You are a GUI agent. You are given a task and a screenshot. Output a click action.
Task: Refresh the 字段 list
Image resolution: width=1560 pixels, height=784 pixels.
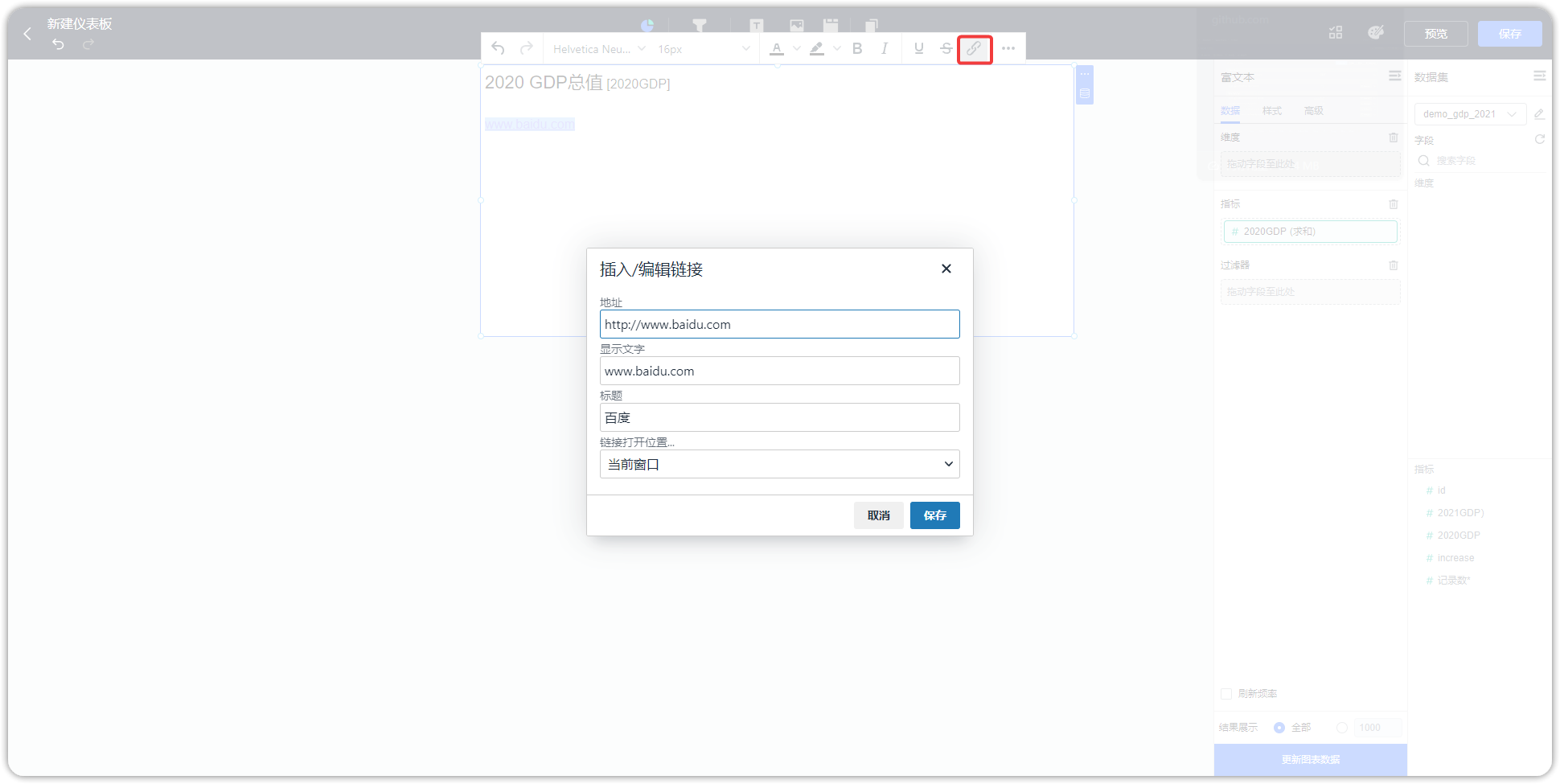1540,139
